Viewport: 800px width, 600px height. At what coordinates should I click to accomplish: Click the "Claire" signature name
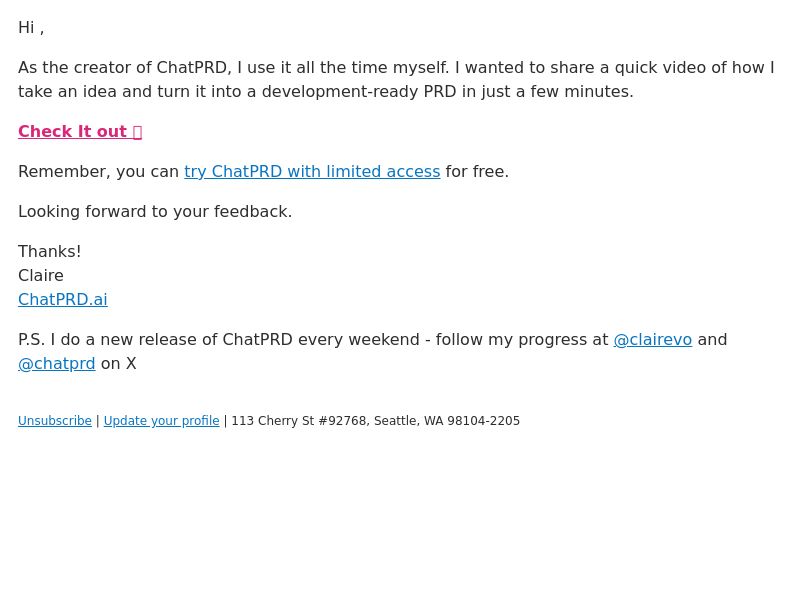click(x=41, y=275)
